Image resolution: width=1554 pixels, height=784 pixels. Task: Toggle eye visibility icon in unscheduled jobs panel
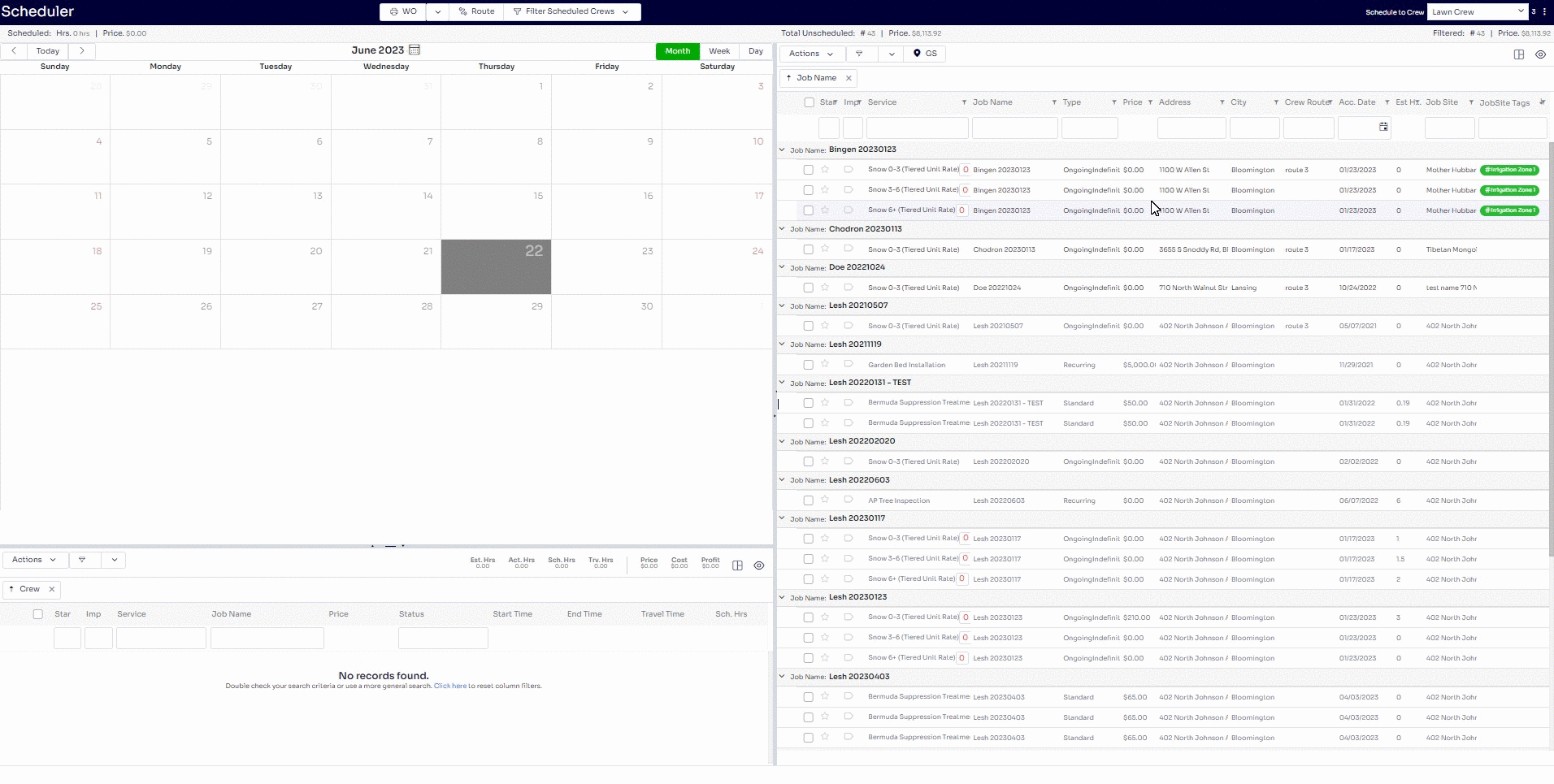coord(1540,54)
